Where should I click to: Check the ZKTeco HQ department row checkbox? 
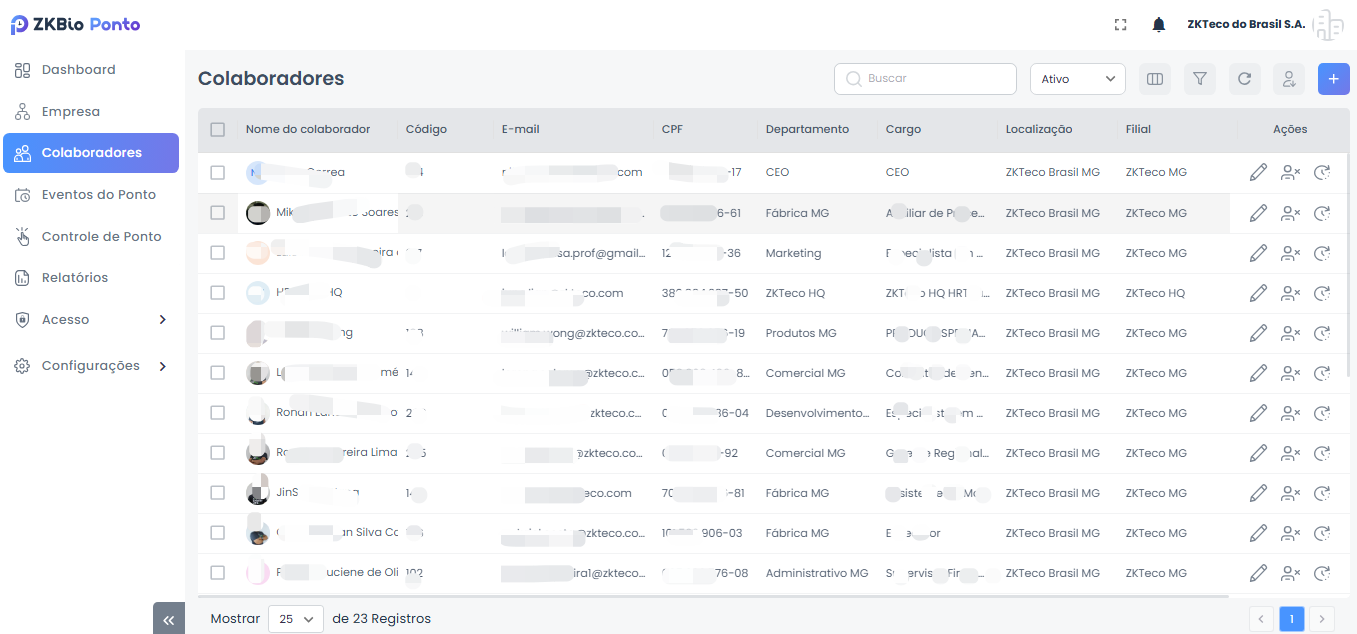click(218, 293)
